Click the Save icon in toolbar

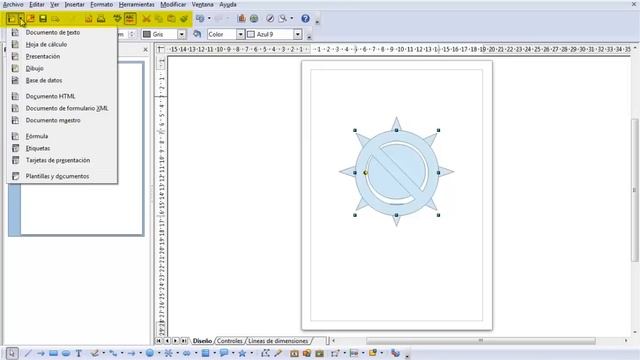point(43,19)
